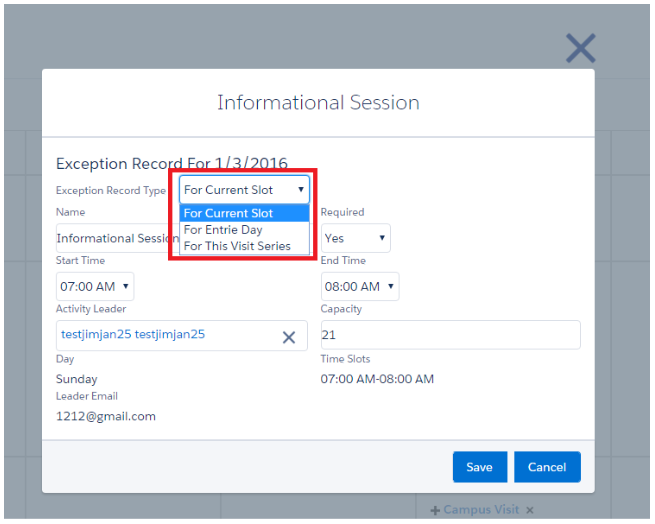Click the Capacity field containing 21
This screenshot has width=655, height=524.
450,335
